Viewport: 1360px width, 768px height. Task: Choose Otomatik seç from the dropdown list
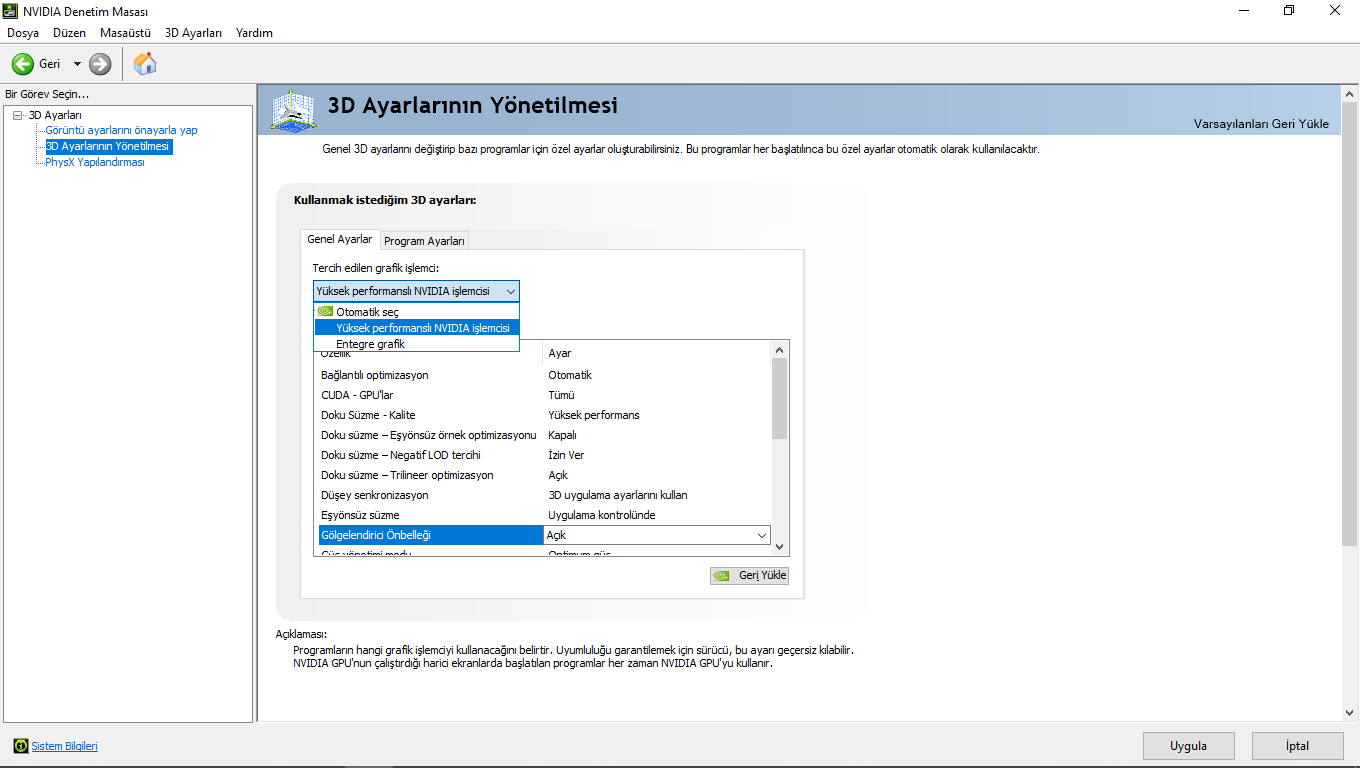click(416, 312)
